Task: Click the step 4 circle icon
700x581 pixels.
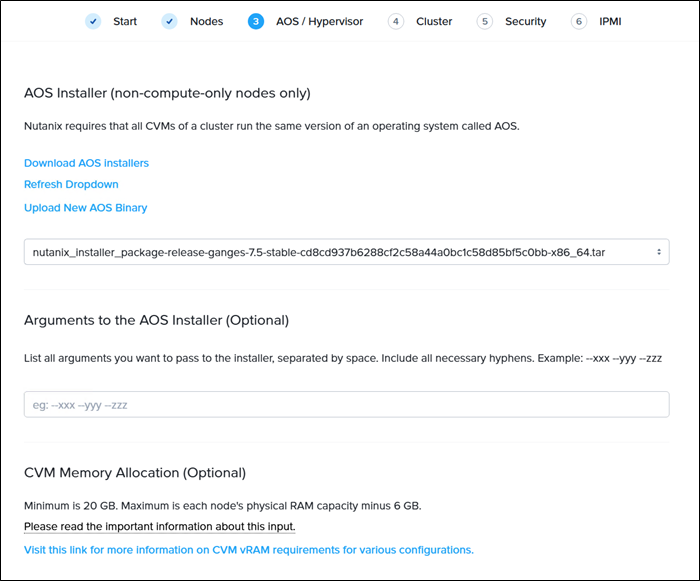Action: coord(396,21)
